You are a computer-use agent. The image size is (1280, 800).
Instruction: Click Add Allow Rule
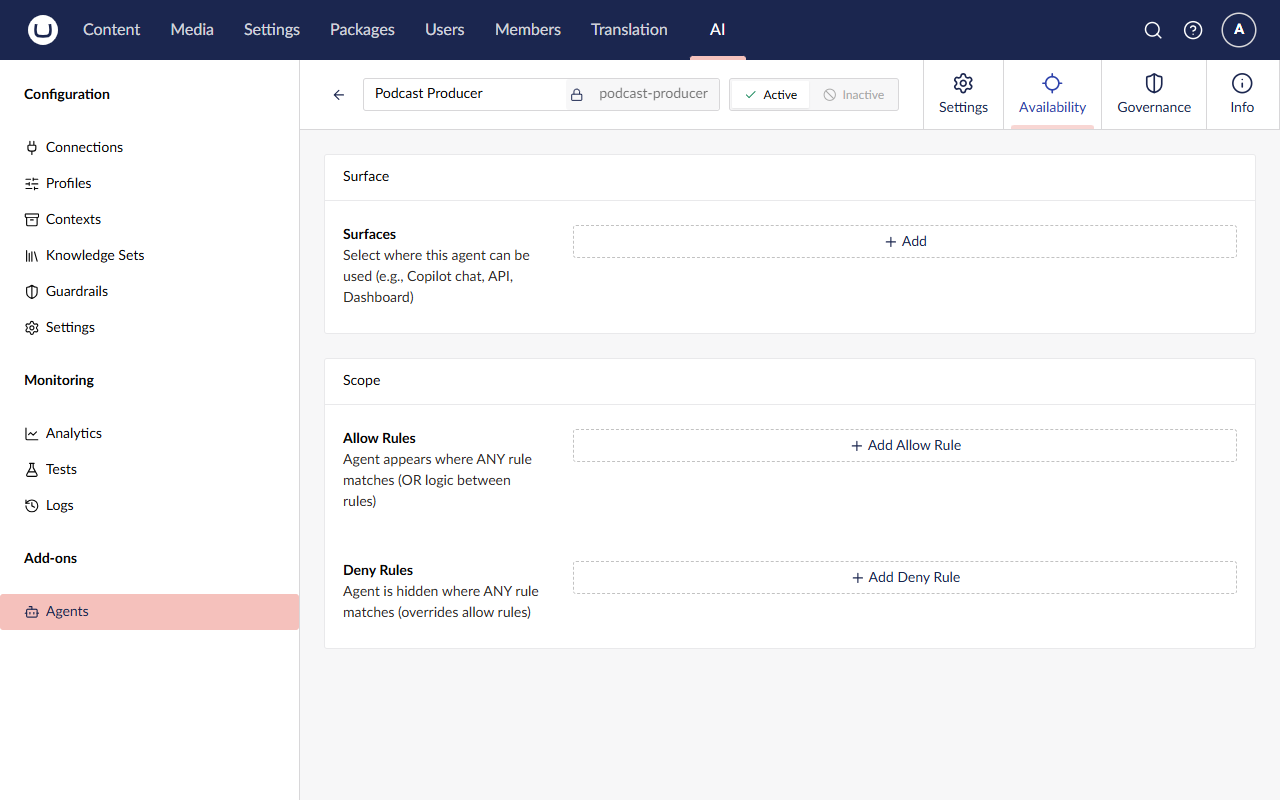coord(905,445)
